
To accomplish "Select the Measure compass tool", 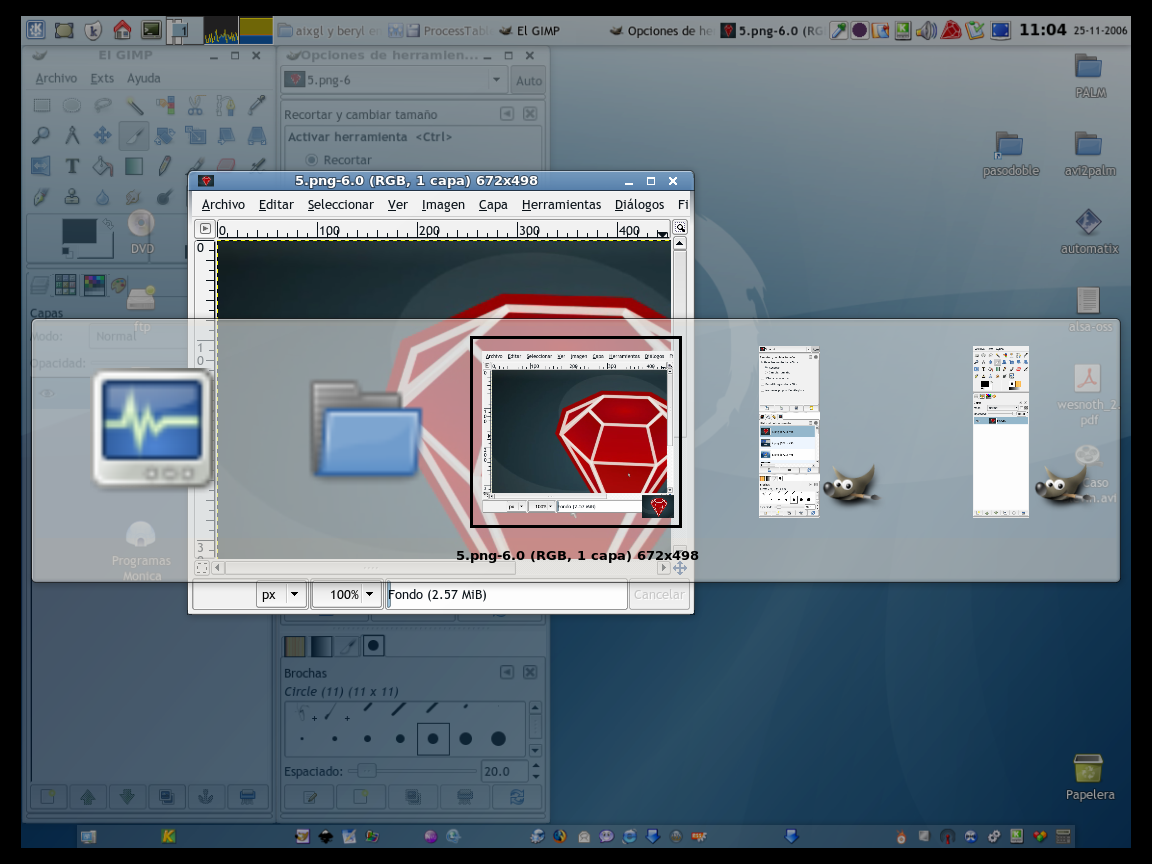I will click(72, 135).
